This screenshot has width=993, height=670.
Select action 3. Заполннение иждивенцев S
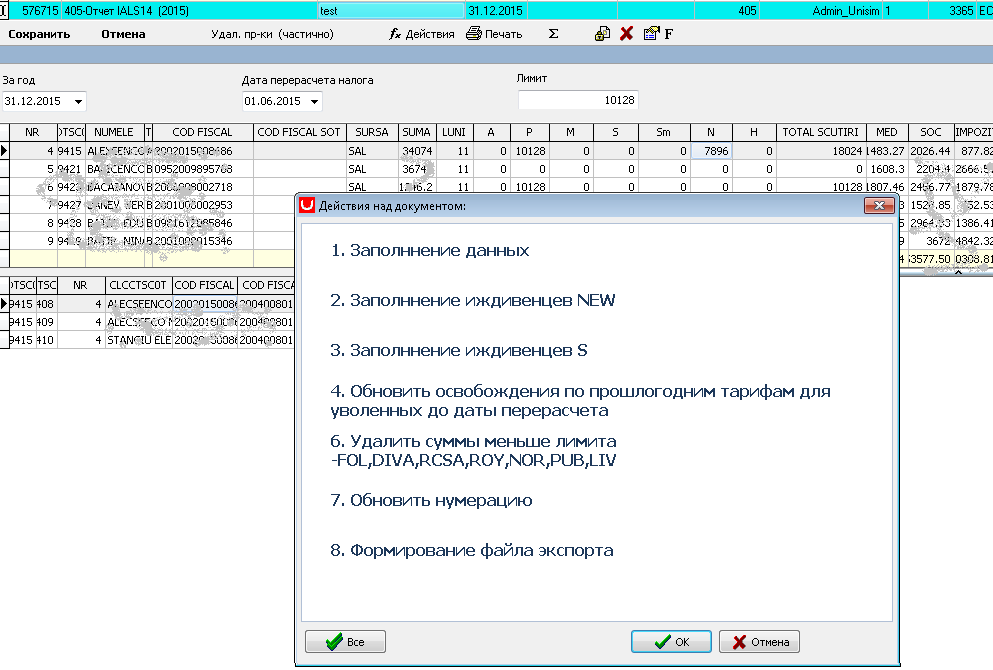tap(459, 351)
